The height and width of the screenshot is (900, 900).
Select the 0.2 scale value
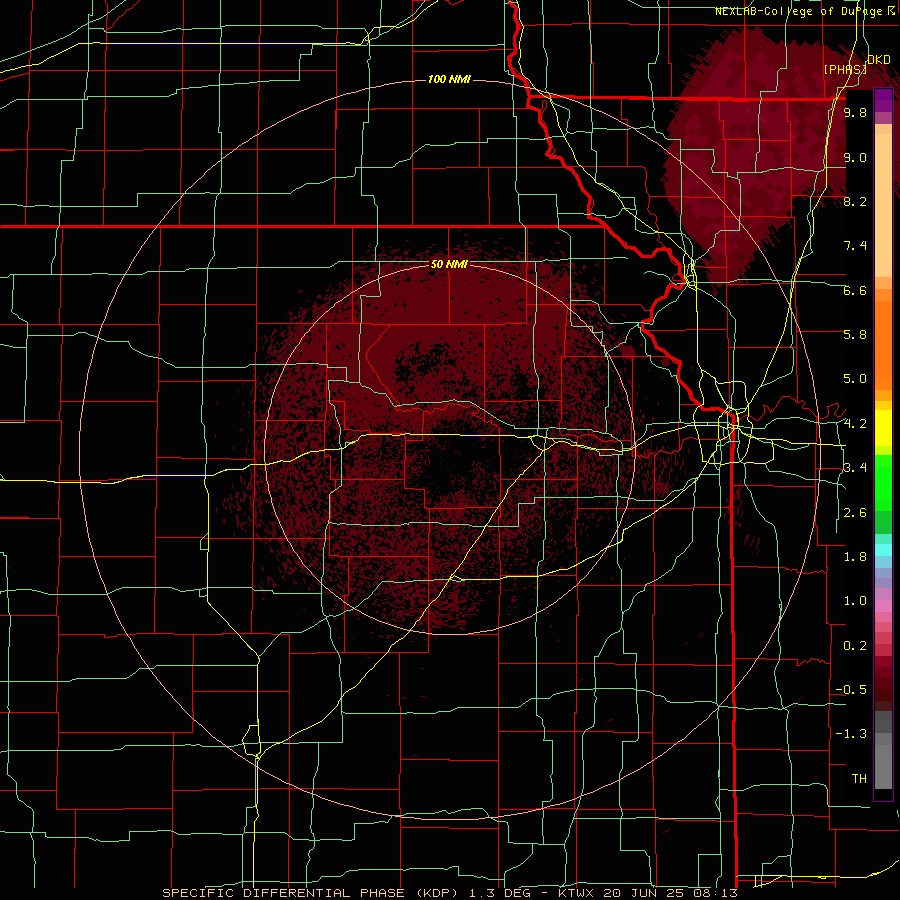pyautogui.click(x=855, y=646)
